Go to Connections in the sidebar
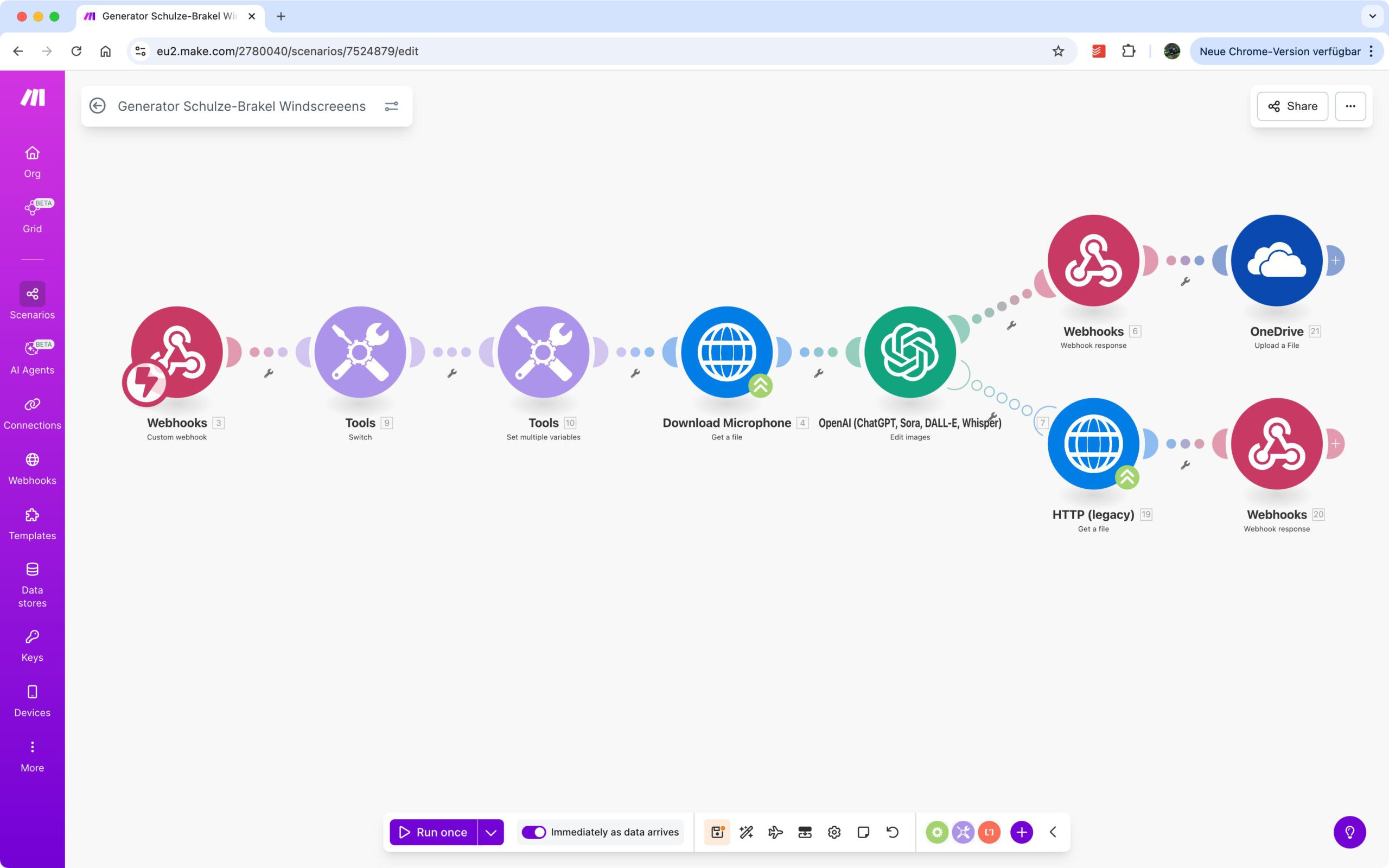 pyautogui.click(x=32, y=413)
